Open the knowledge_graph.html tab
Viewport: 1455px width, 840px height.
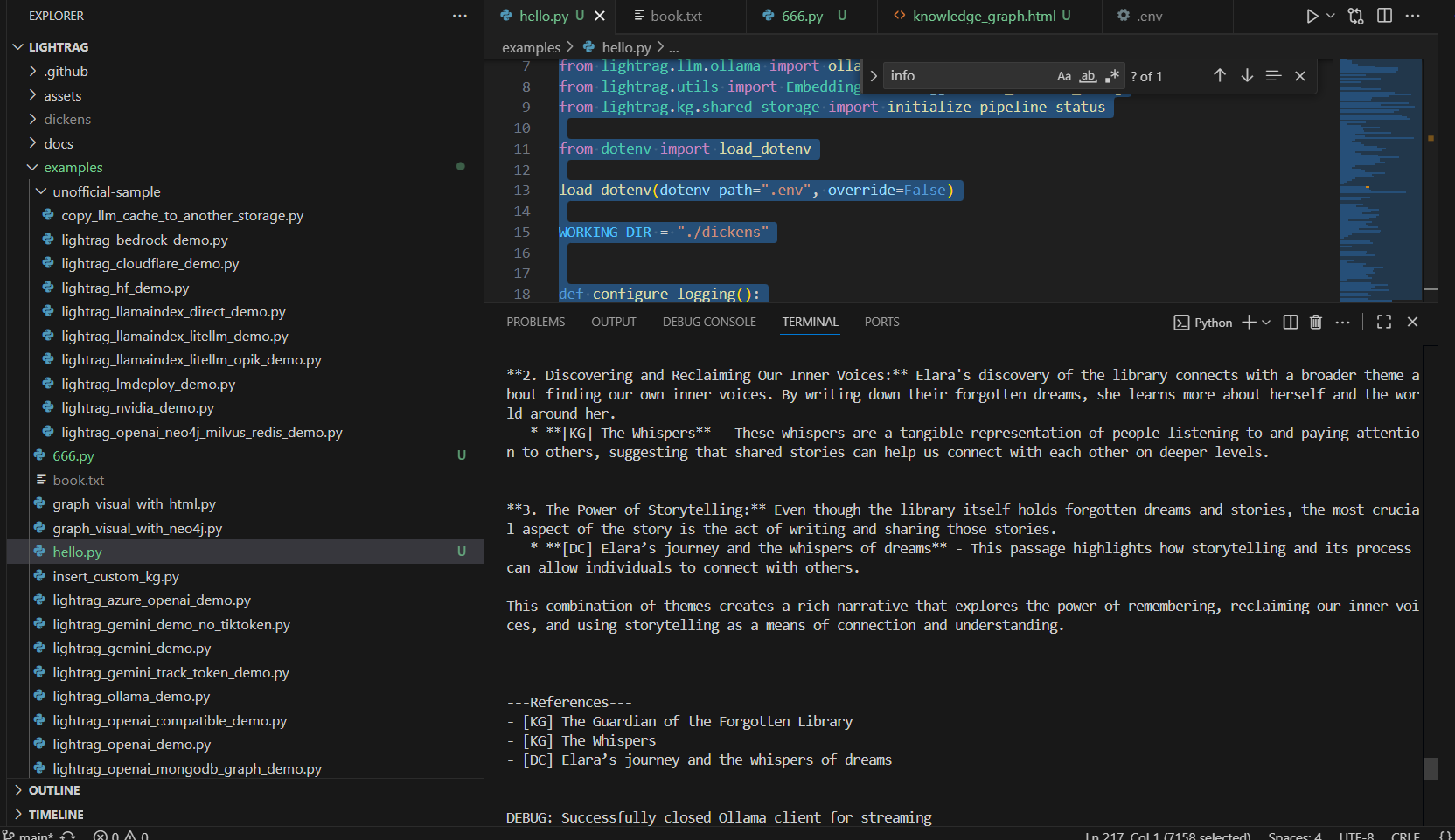[984, 16]
